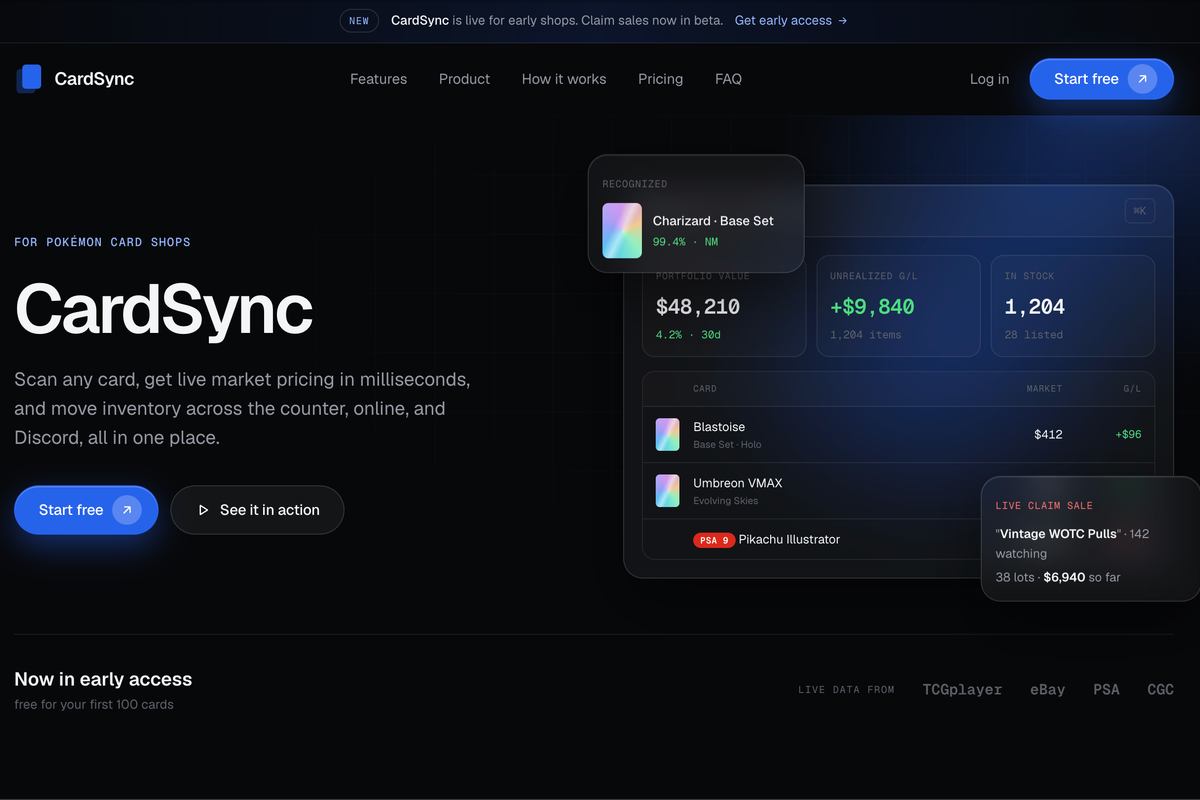Click the 28 listed text
Viewport: 1200px width, 800px height.
click(x=1033, y=335)
